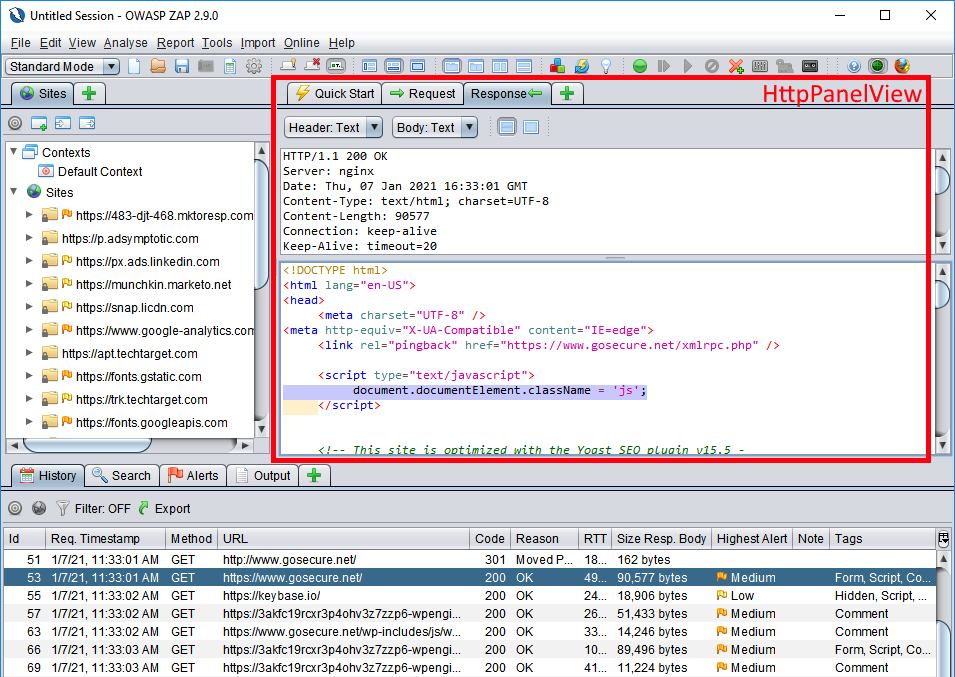Image resolution: width=955 pixels, height=677 pixels.
Task: Toggle the split header and body view
Action: (x=507, y=127)
